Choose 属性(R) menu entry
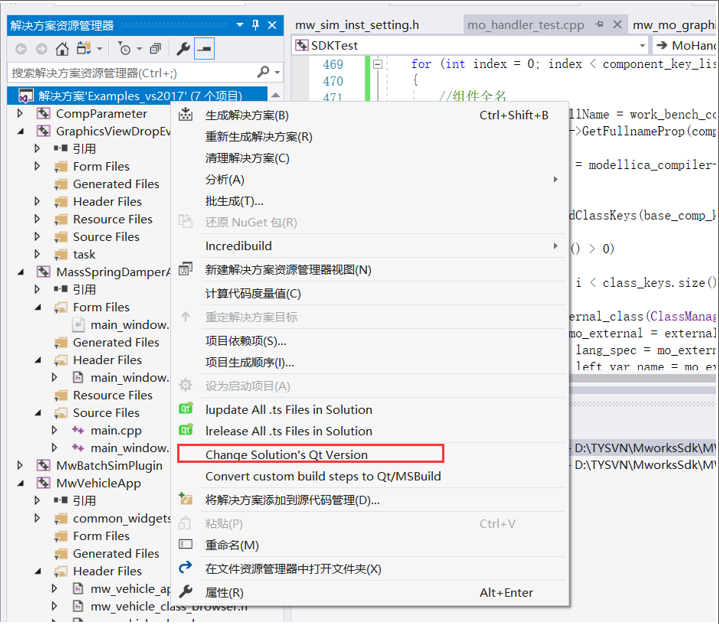Image resolution: width=719 pixels, height=624 pixels. (371, 592)
